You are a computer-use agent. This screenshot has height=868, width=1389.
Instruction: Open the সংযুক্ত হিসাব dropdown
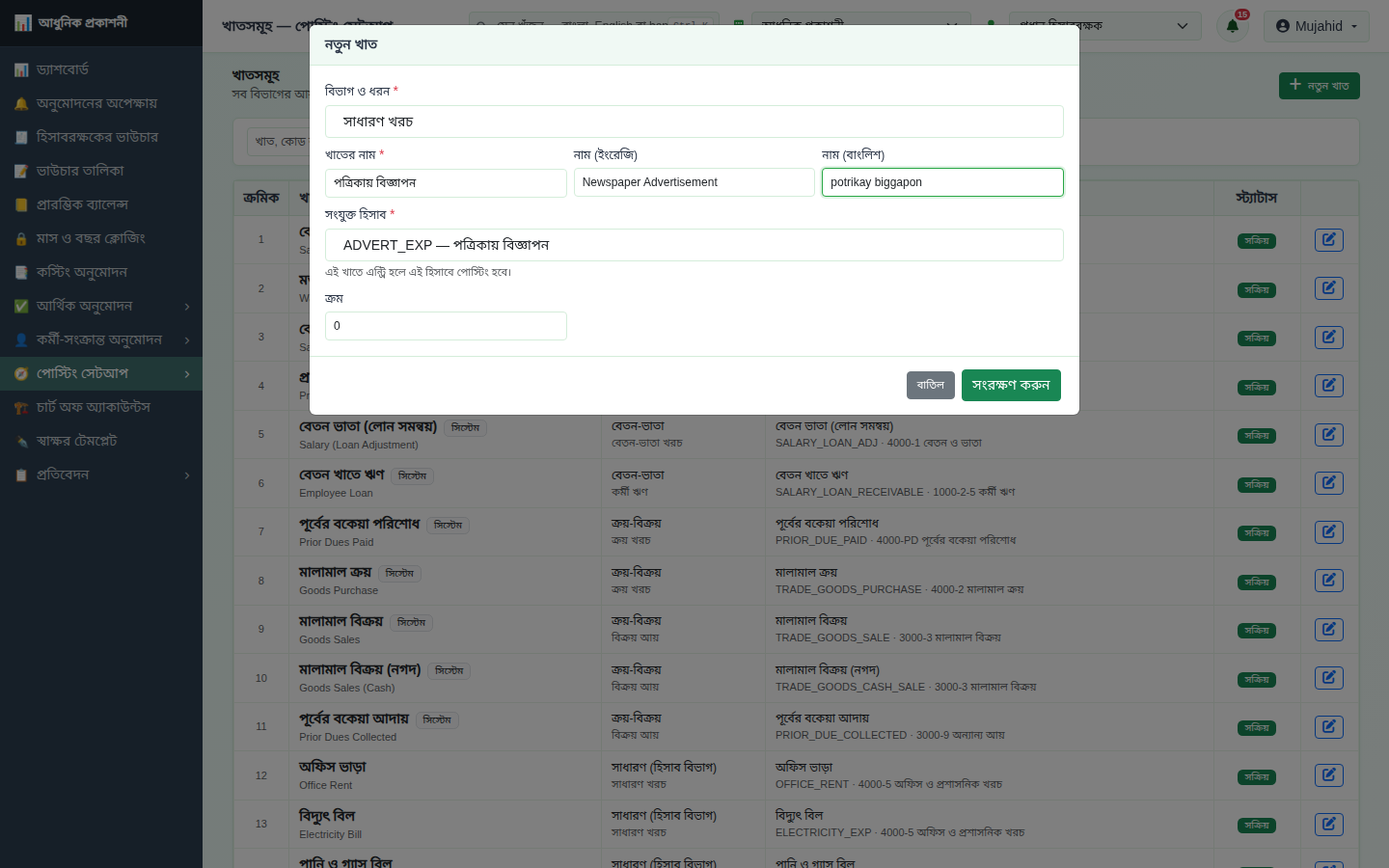pos(694,245)
